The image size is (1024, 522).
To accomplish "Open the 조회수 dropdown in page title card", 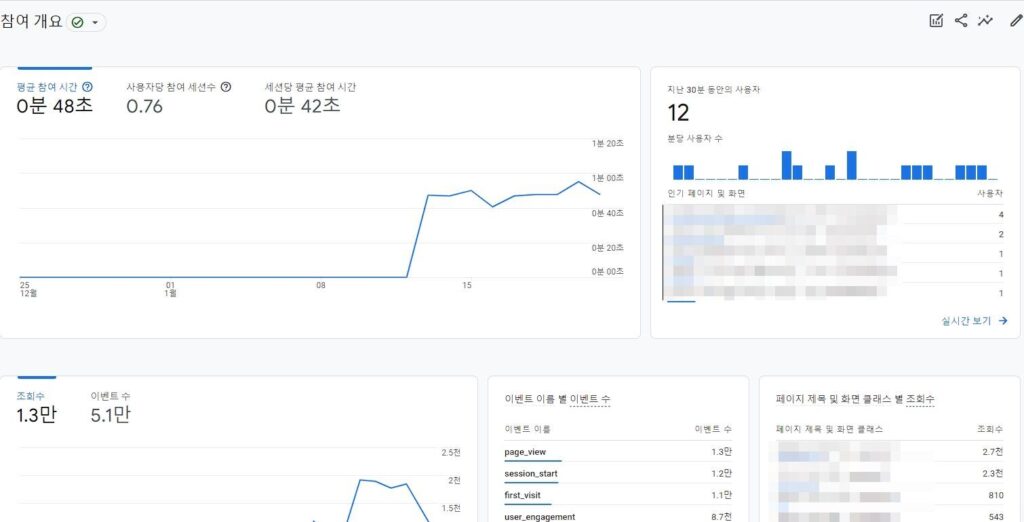I will point(920,399).
